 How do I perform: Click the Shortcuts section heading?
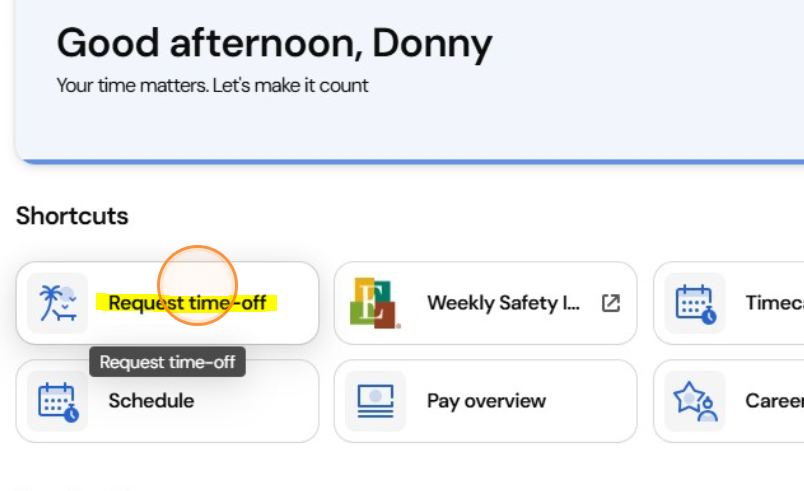click(x=72, y=216)
